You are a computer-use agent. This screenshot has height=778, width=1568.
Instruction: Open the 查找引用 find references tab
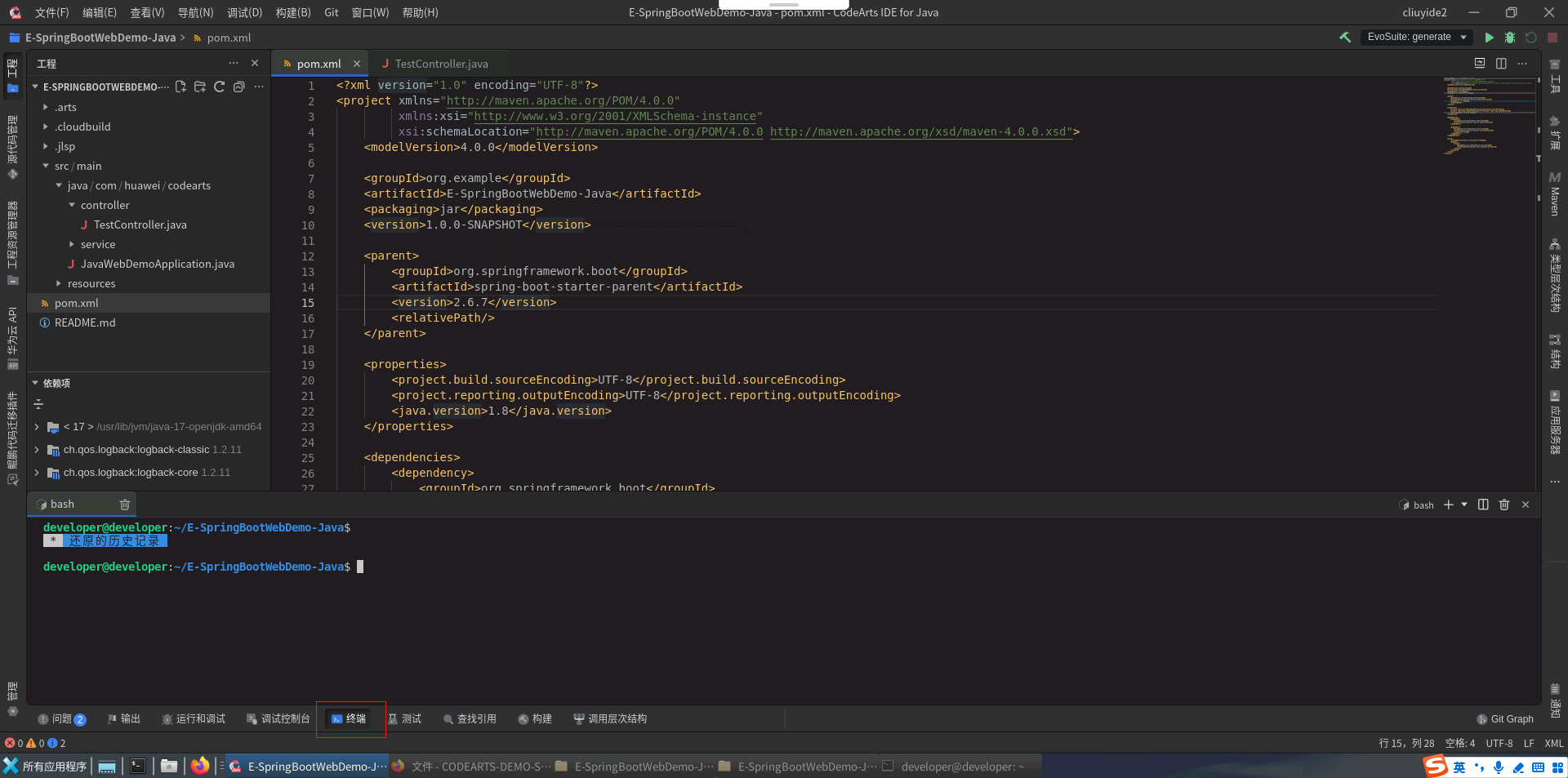point(470,718)
